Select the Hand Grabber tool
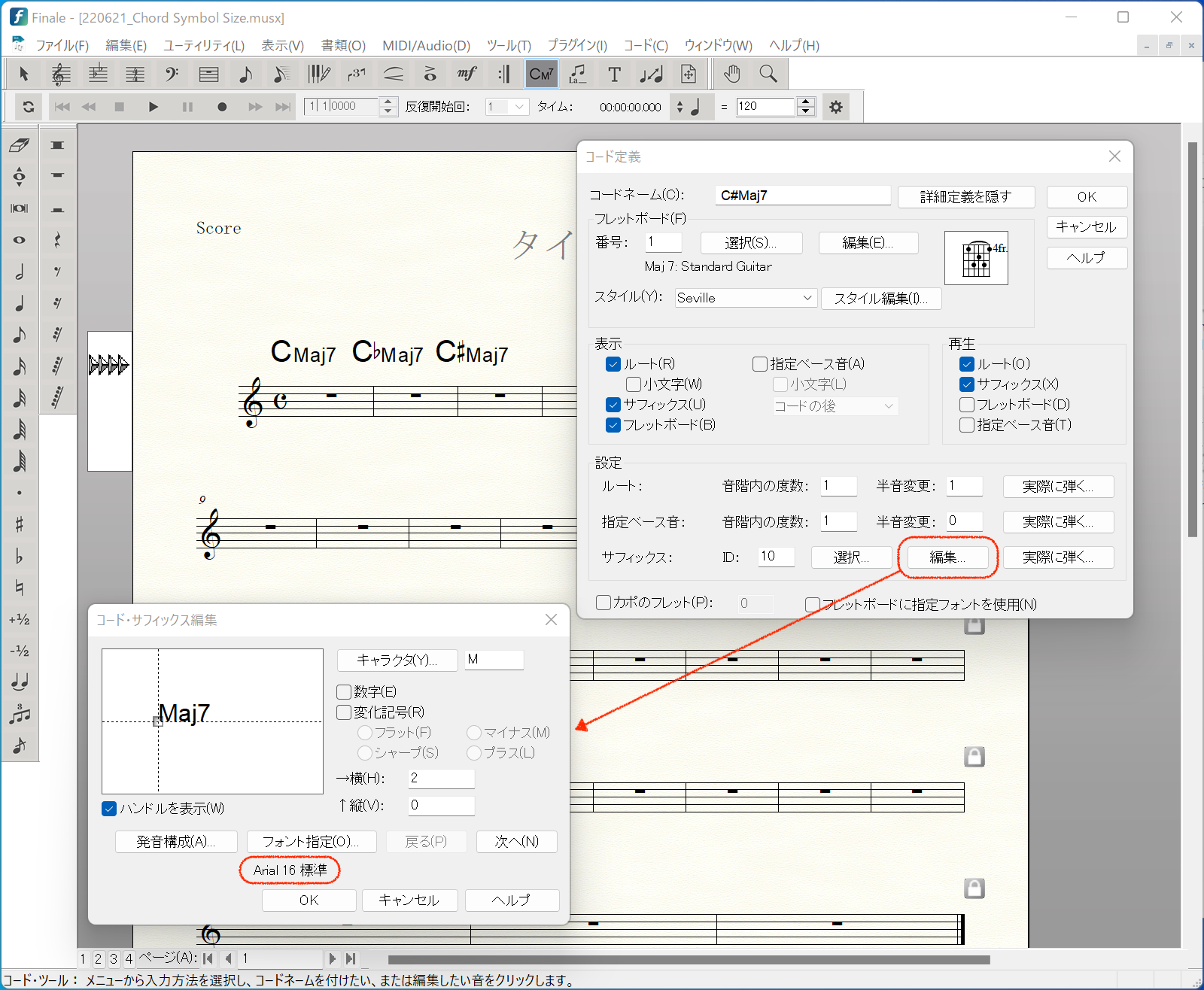1204x990 pixels. click(731, 74)
